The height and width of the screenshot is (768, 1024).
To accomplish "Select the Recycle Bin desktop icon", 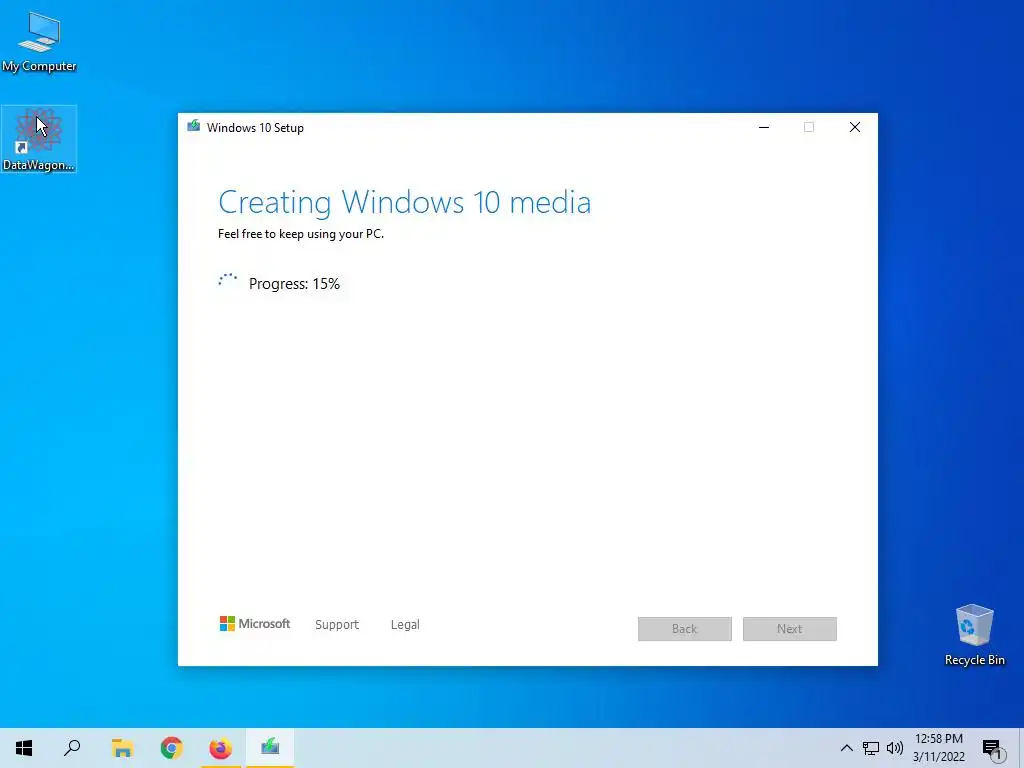I will [974, 635].
